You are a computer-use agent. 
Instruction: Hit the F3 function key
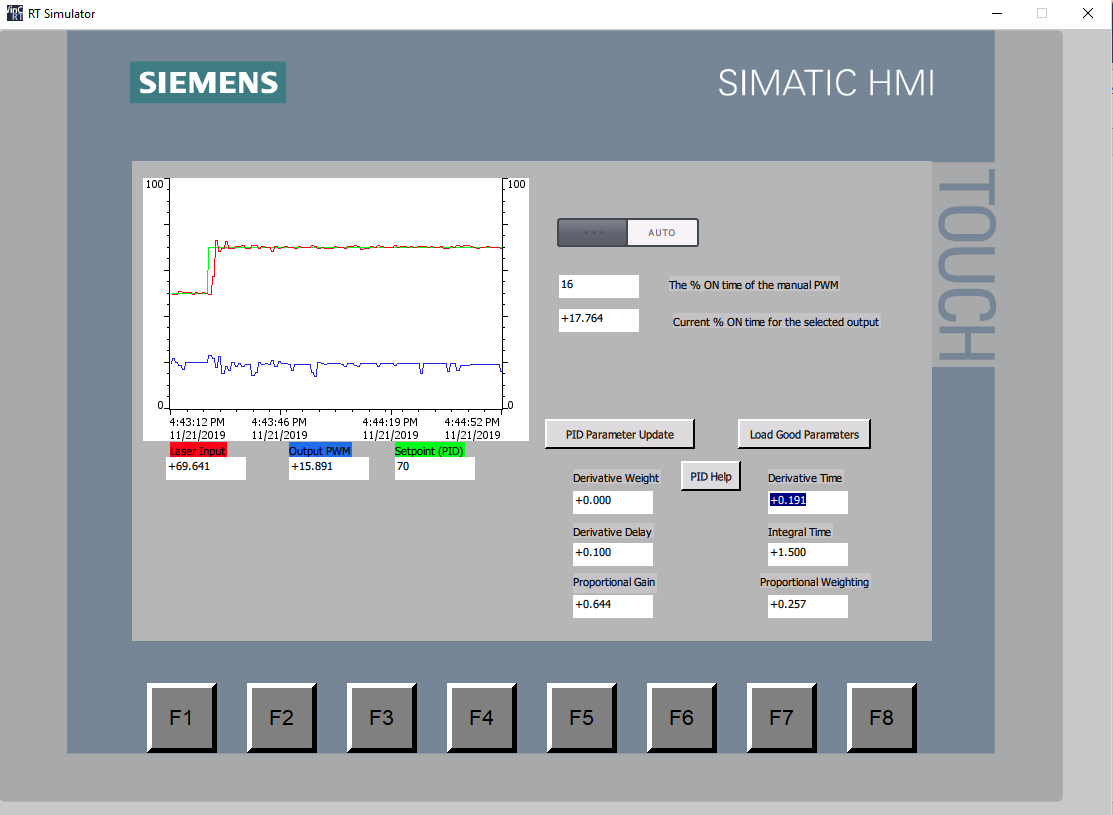[x=382, y=717]
